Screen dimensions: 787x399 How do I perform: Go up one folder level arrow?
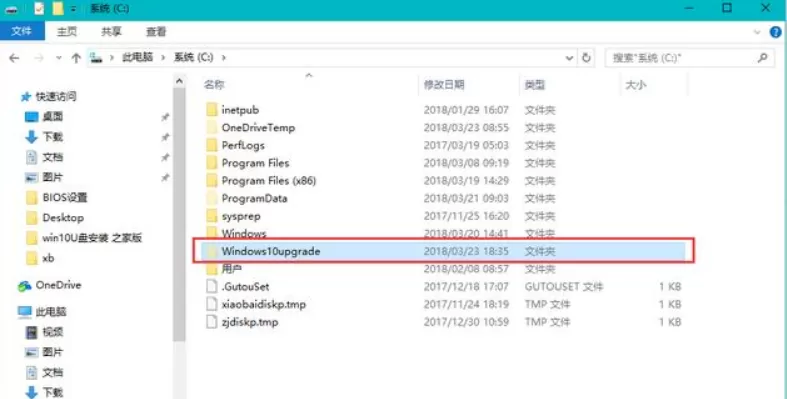coord(76,58)
